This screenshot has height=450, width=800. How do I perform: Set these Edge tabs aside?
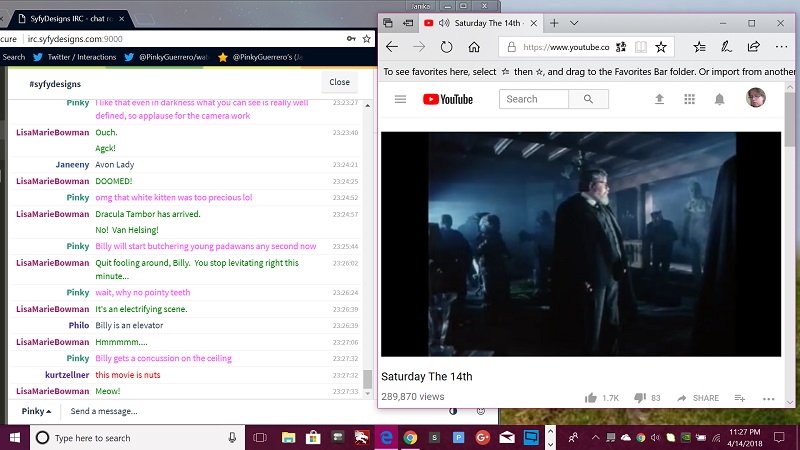tap(408, 23)
